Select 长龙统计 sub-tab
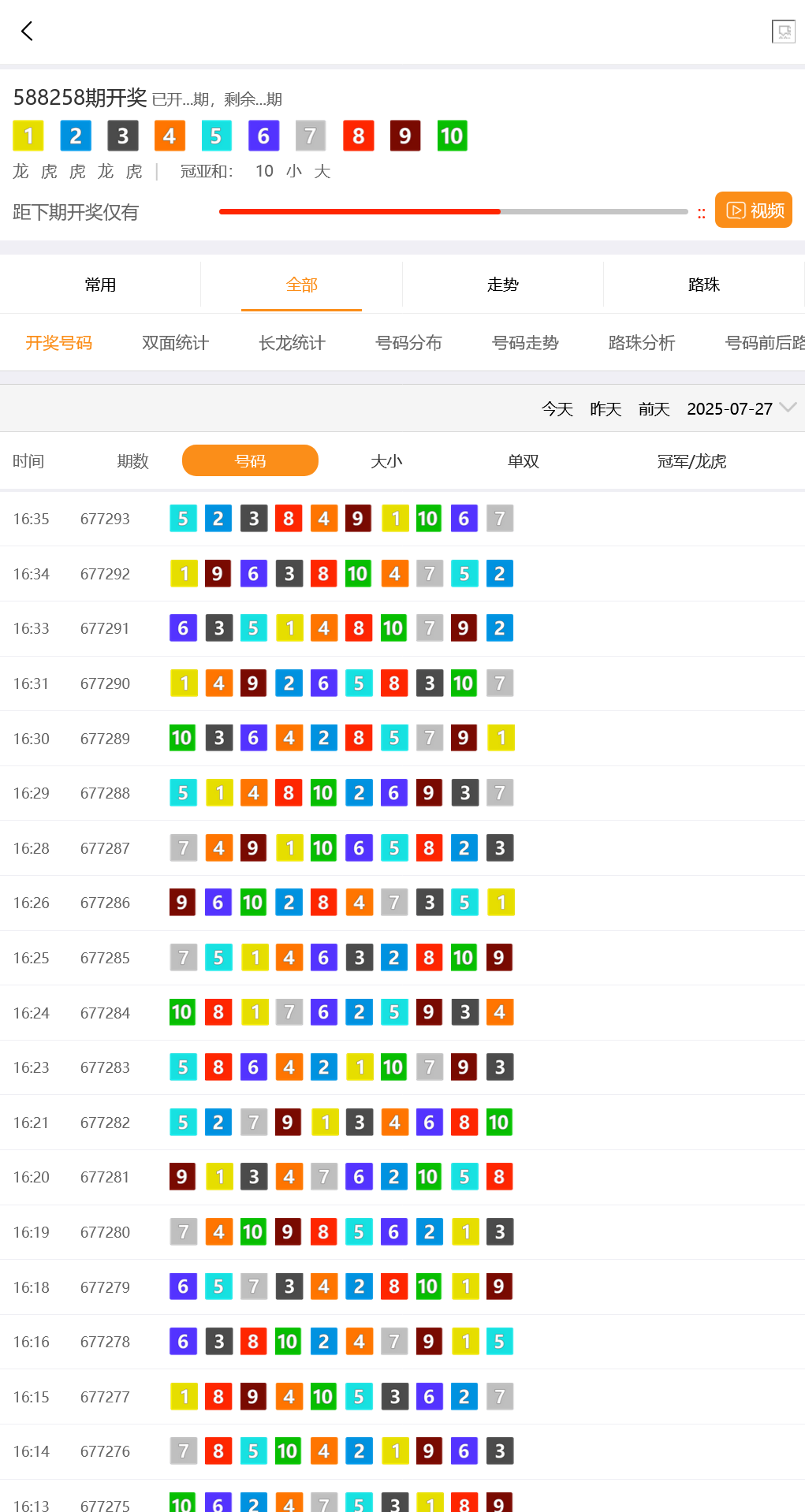The image size is (805, 1512). (292, 343)
